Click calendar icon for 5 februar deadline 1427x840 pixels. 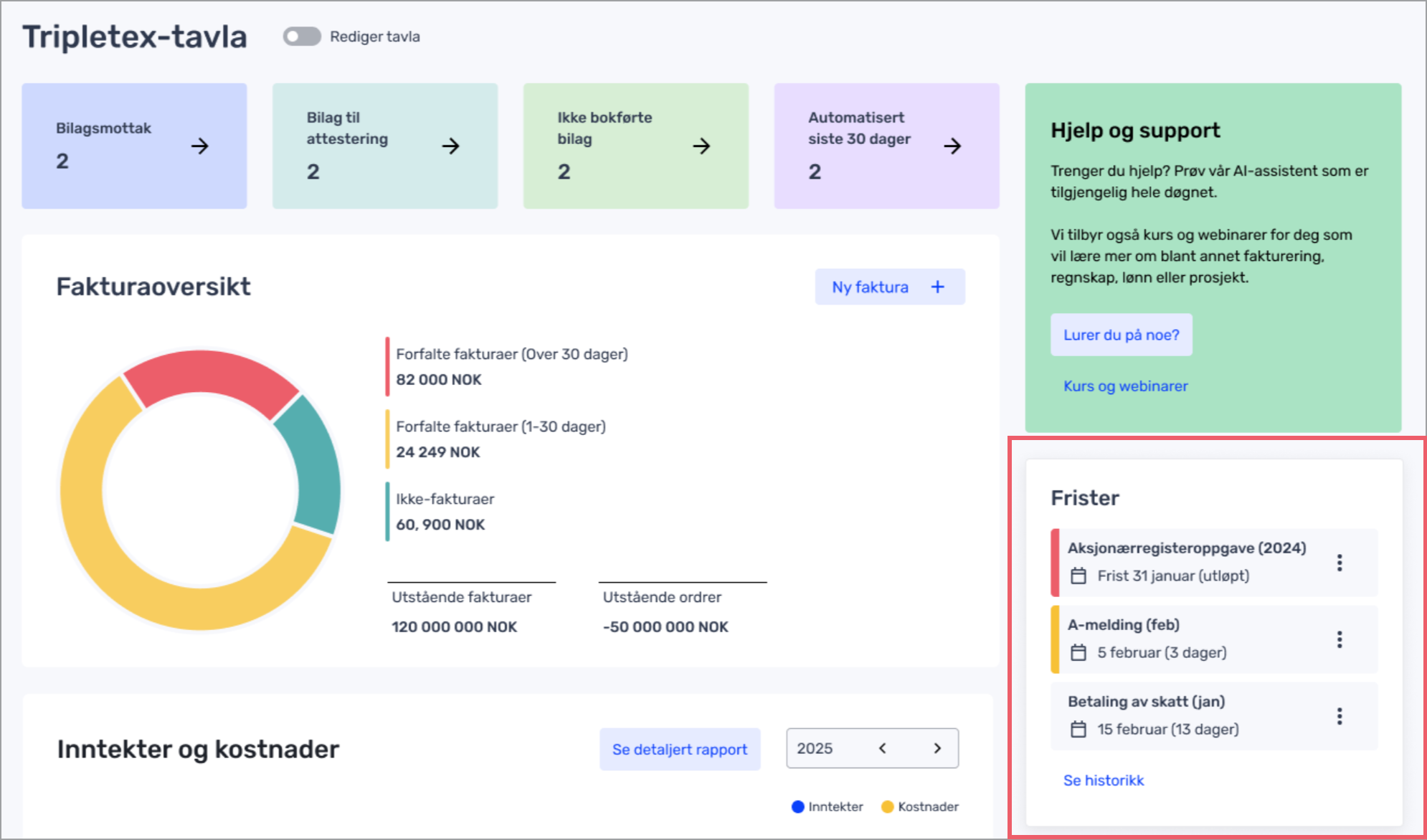[x=1078, y=652]
